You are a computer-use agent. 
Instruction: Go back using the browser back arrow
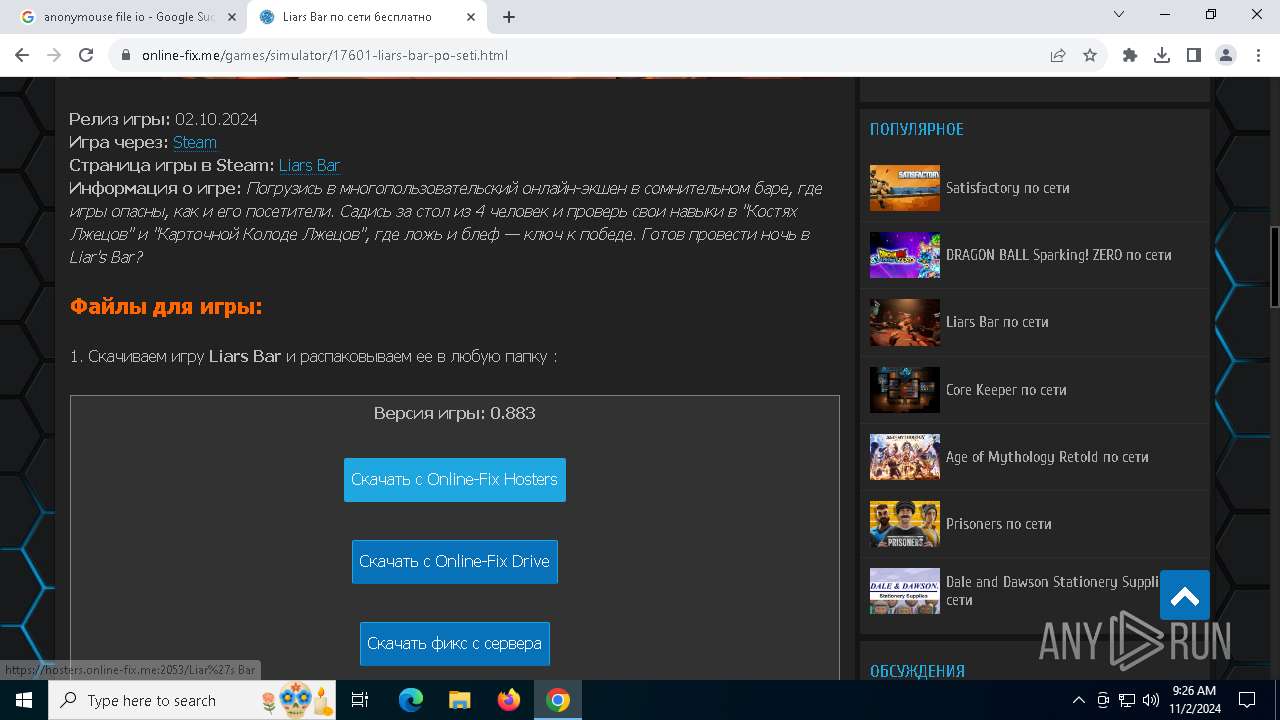pyautogui.click(x=22, y=55)
